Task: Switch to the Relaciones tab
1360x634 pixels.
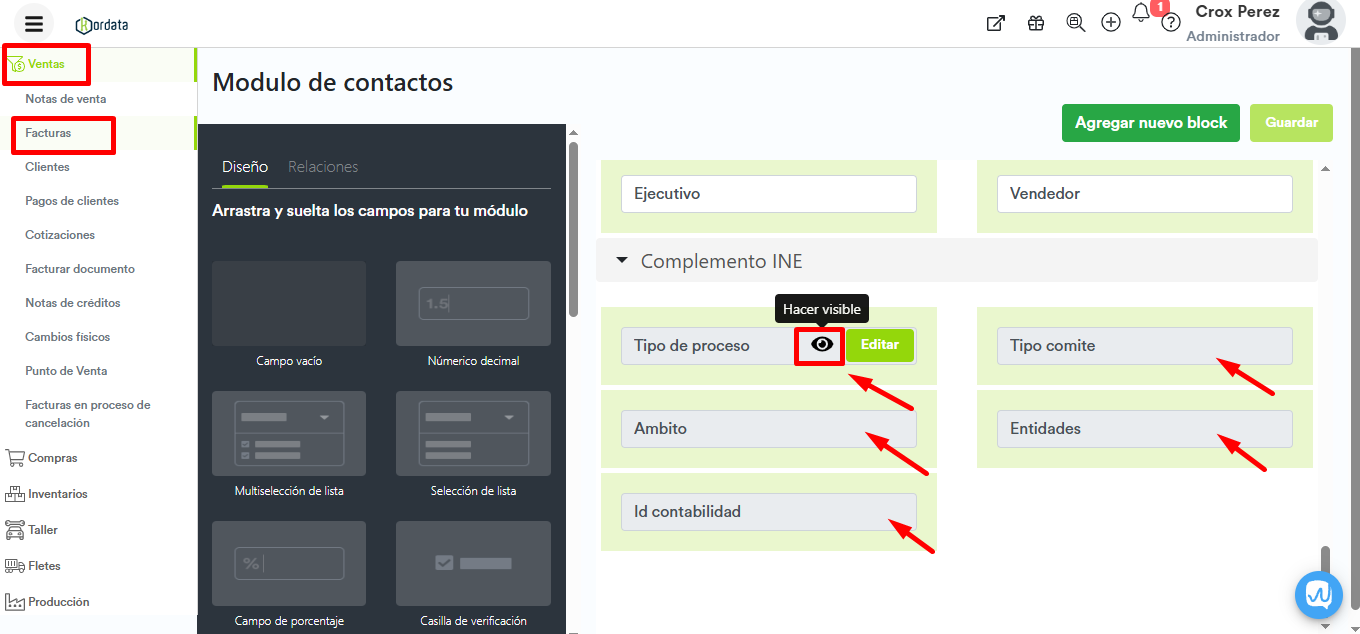Action: click(323, 167)
